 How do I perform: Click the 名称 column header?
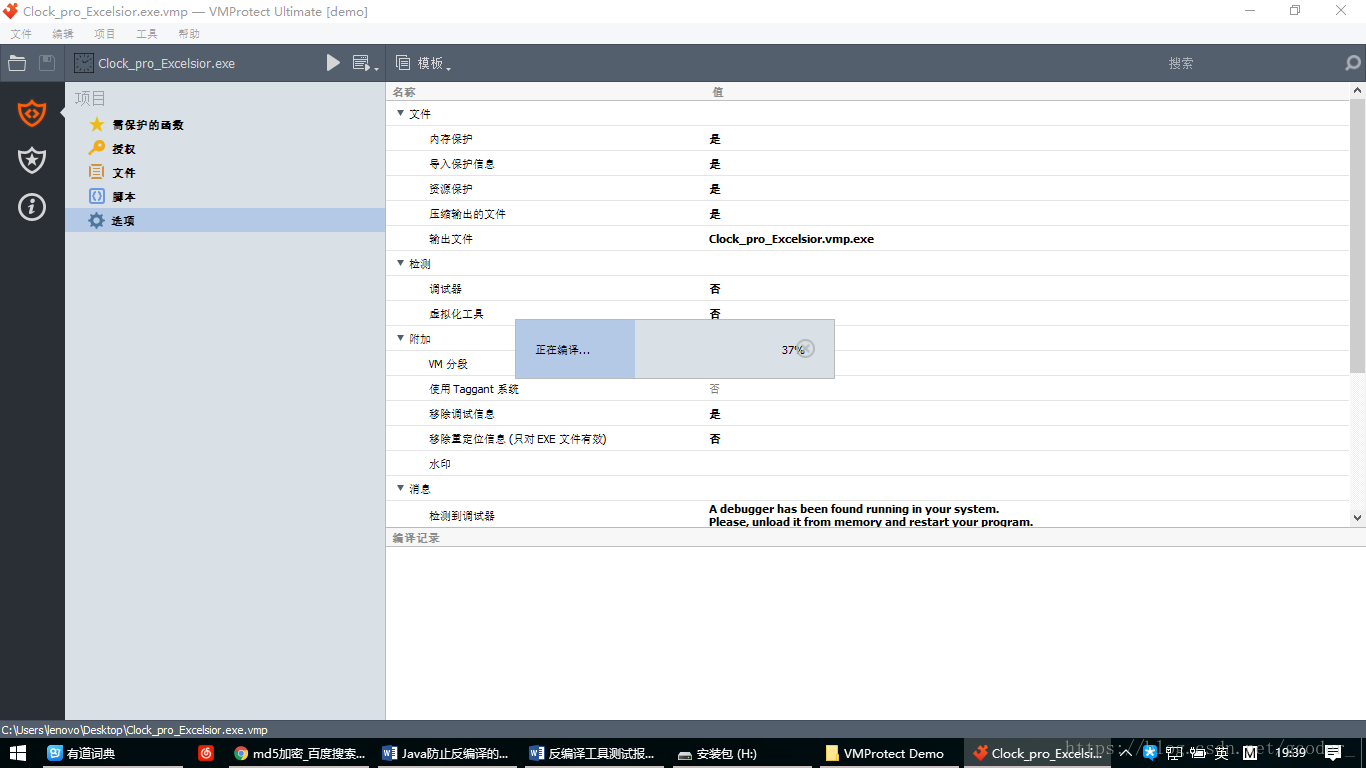[x=404, y=92]
